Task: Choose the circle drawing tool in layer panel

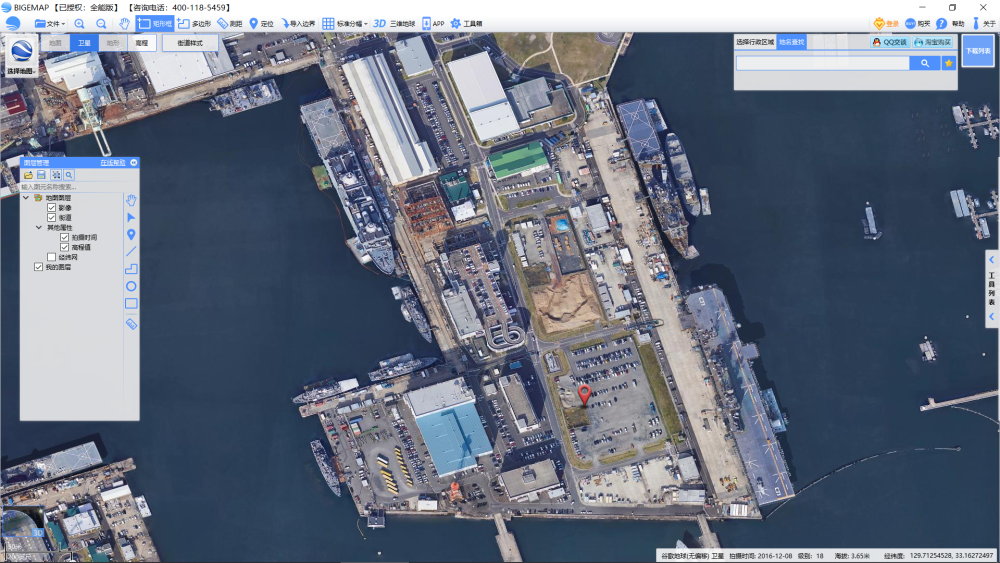Action: (131, 286)
